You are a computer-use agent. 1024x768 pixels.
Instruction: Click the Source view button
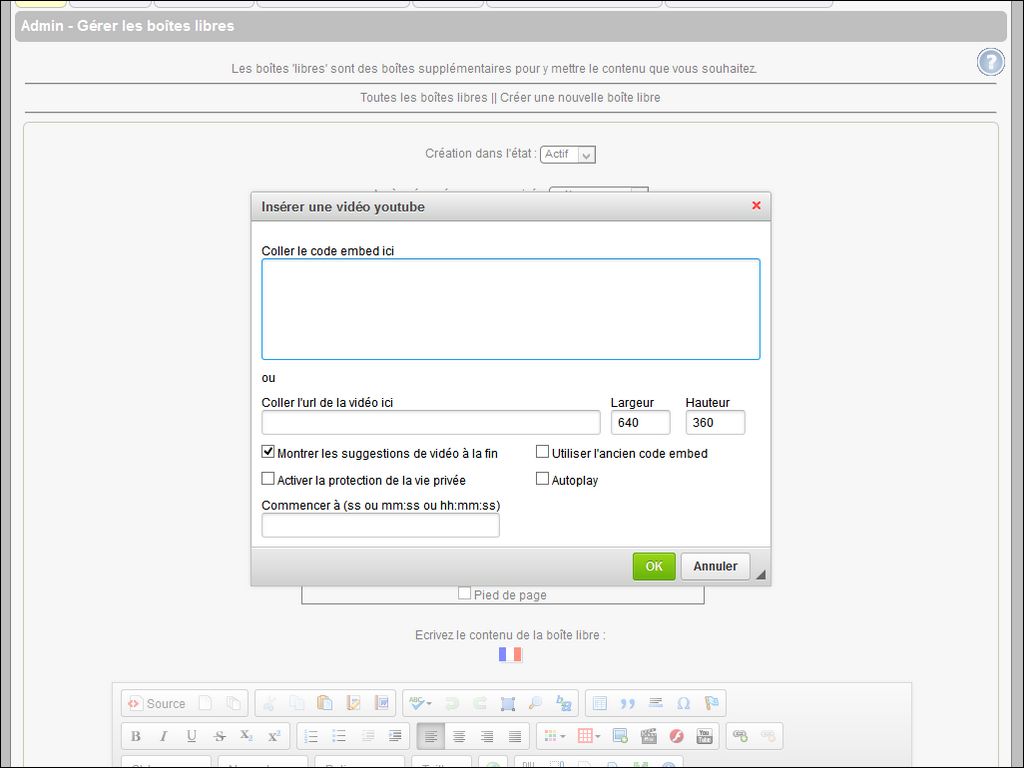tap(156, 703)
